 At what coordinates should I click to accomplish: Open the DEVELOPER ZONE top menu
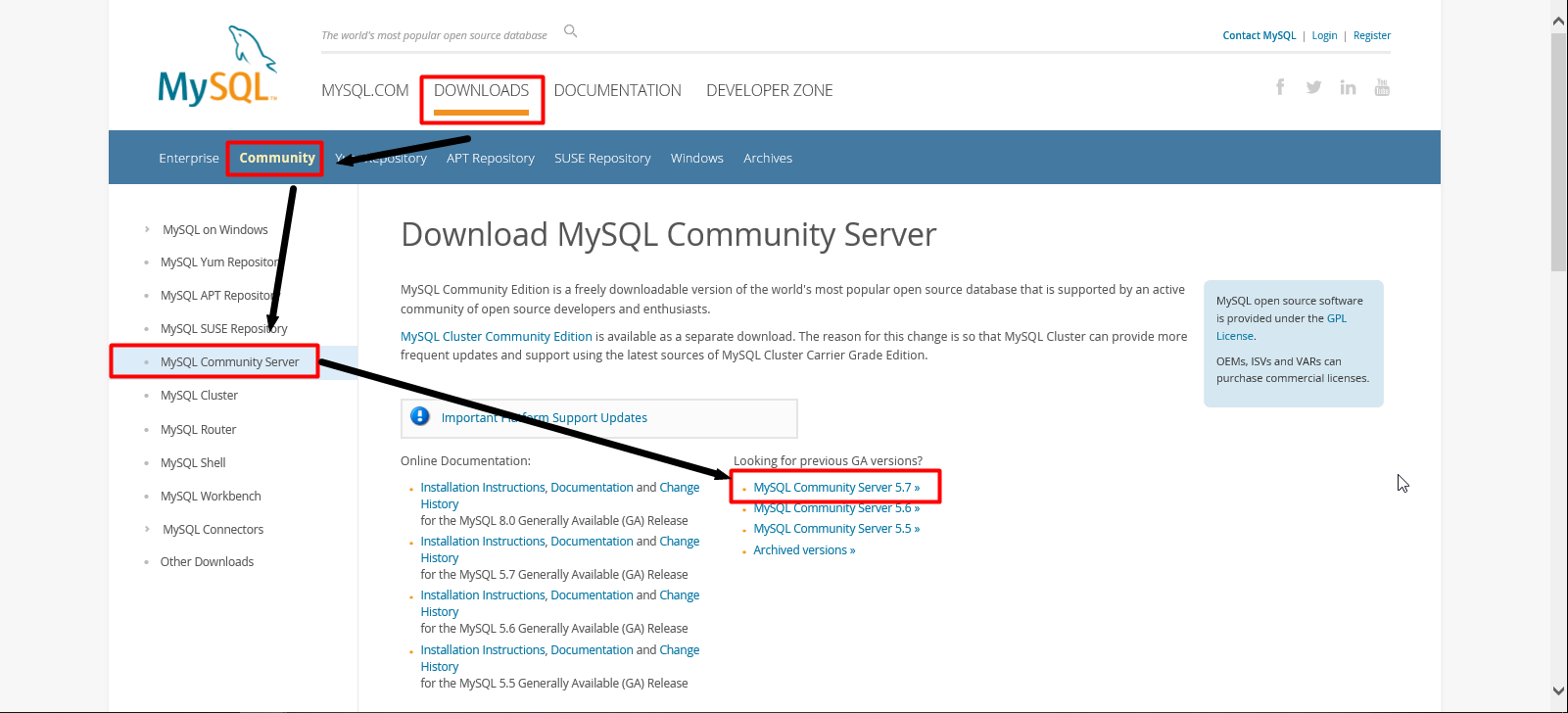(770, 90)
